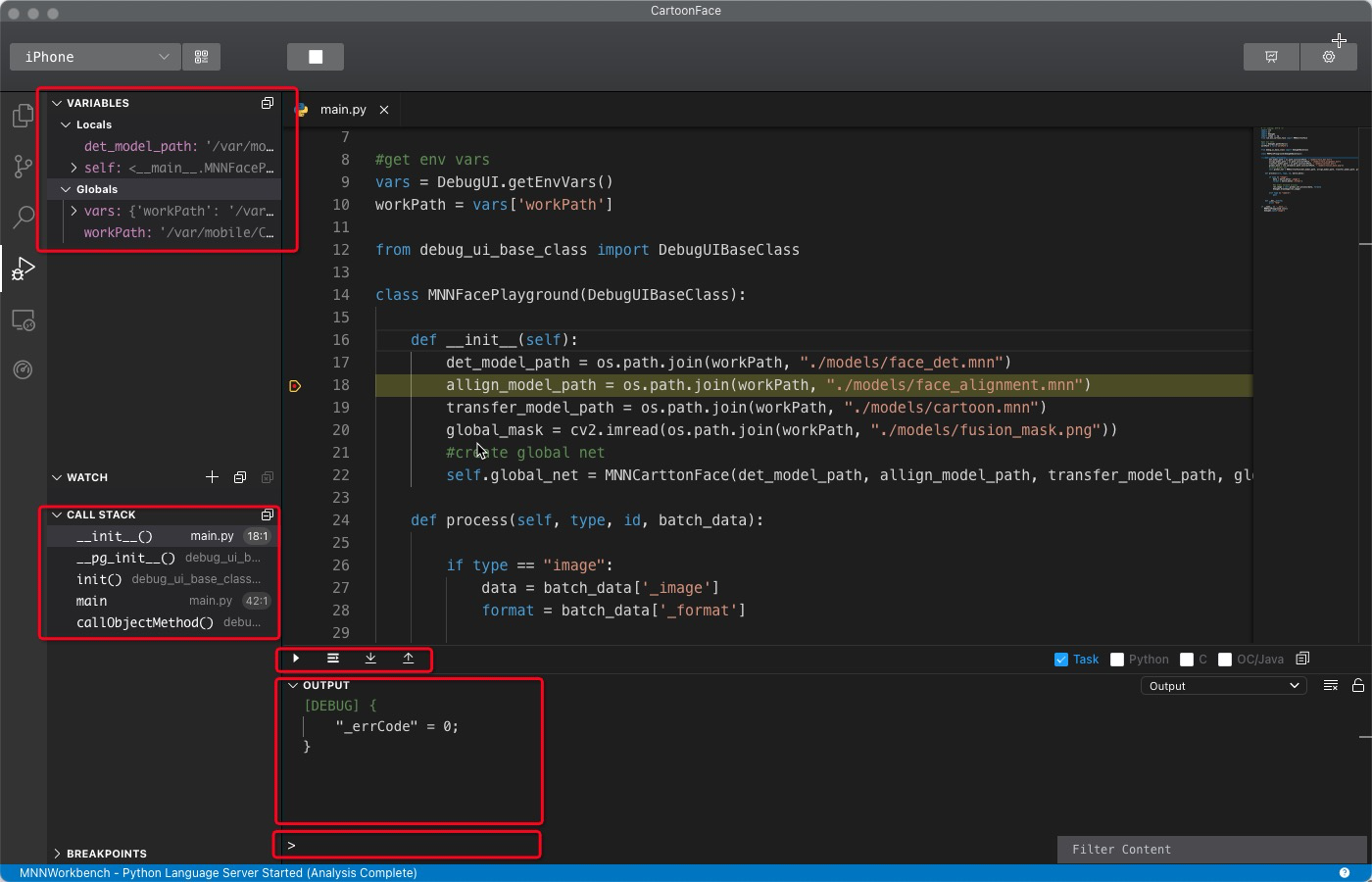1372x882 pixels.
Task: Open the Output channel dropdown
Action: click(1223, 686)
